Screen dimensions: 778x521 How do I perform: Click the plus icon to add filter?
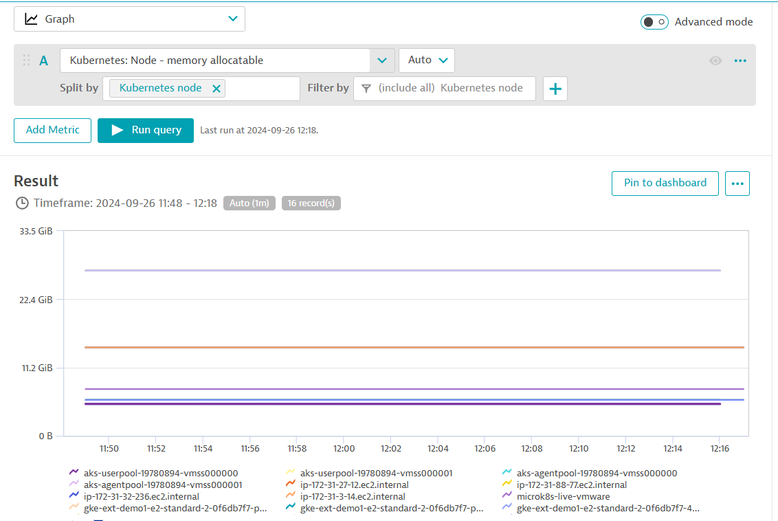pyautogui.click(x=556, y=89)
